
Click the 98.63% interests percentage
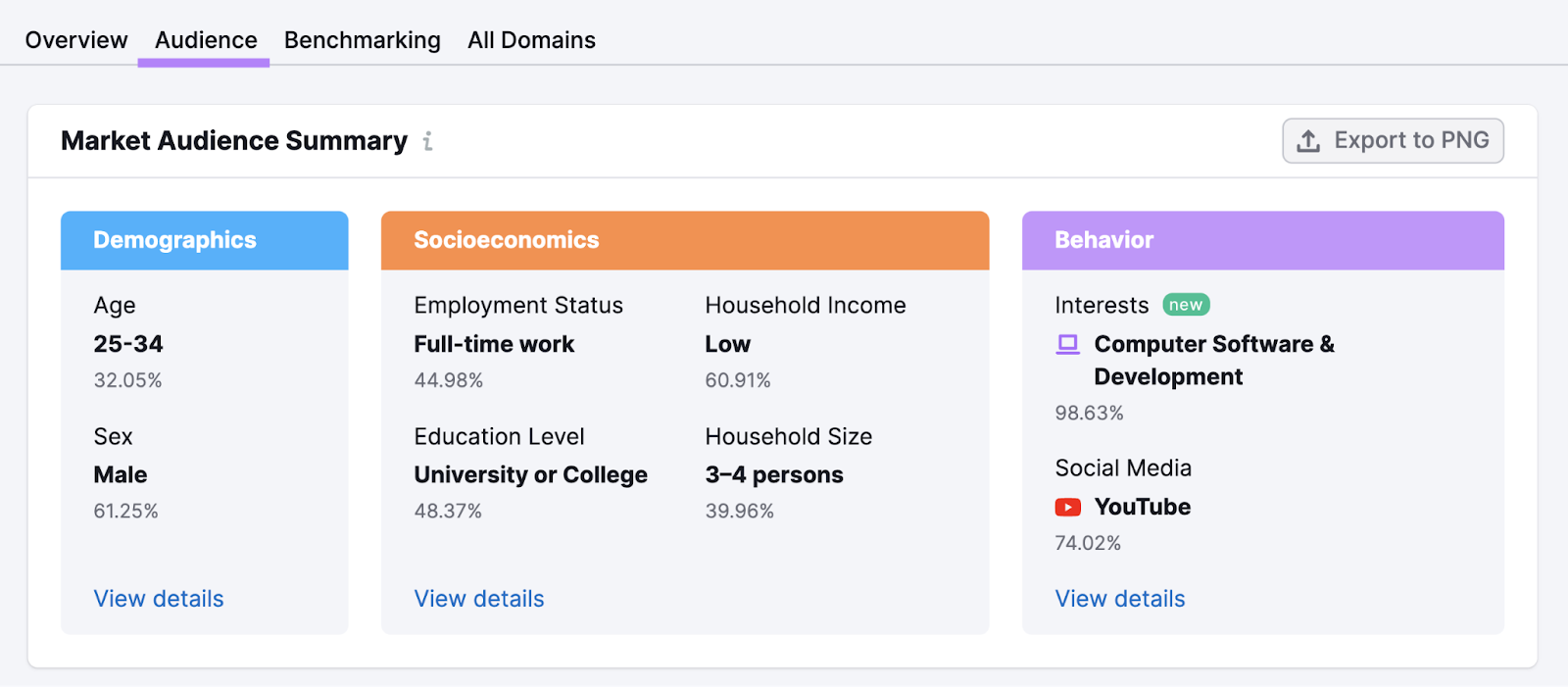(x=1090, y=413)
